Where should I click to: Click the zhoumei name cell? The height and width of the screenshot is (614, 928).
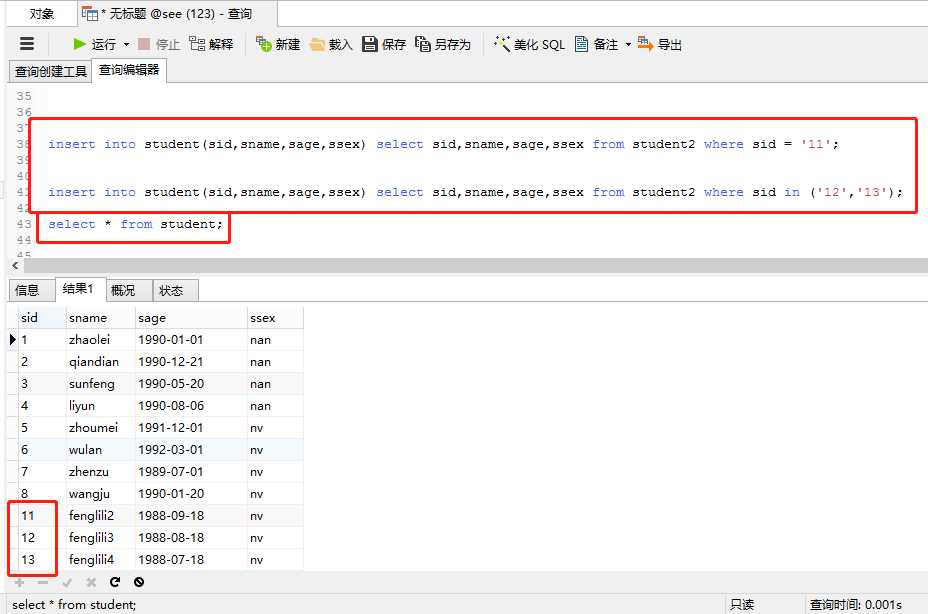click(101, 427)
